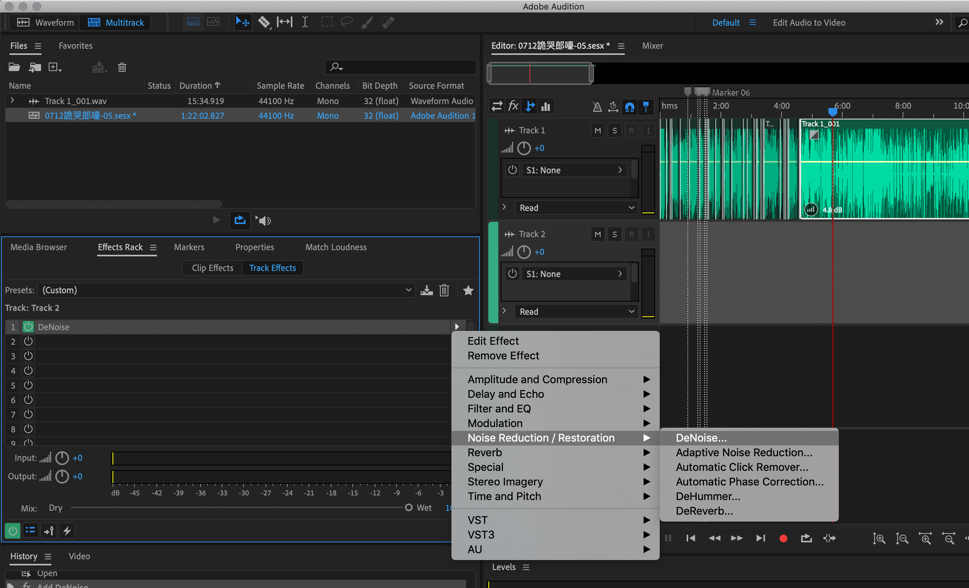Screen dimensions: 969x588
Task: Show the Sends section in editor
Action: tap(530, 106)
